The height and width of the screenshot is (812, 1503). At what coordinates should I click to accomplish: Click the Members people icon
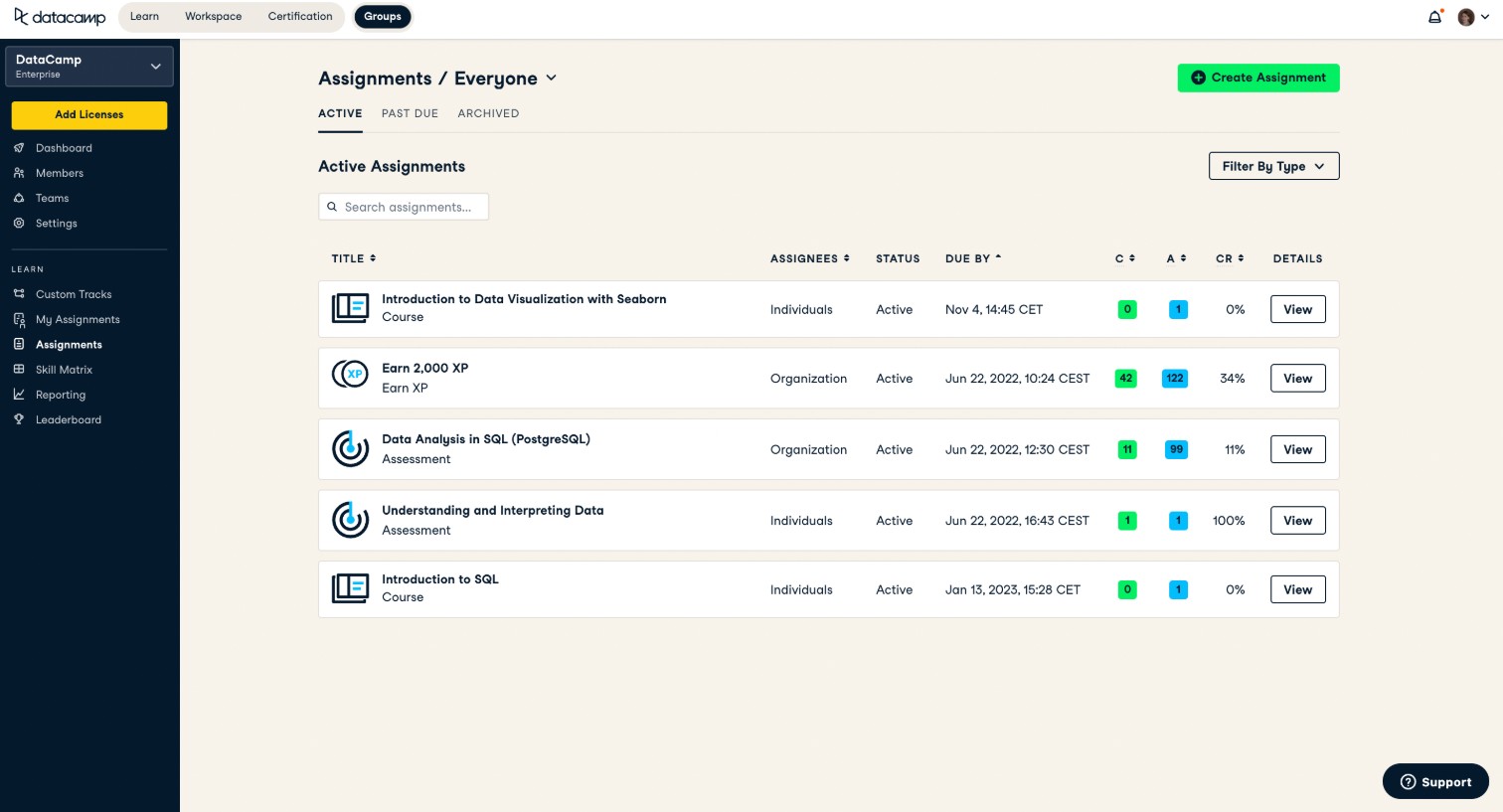[19, 173]
